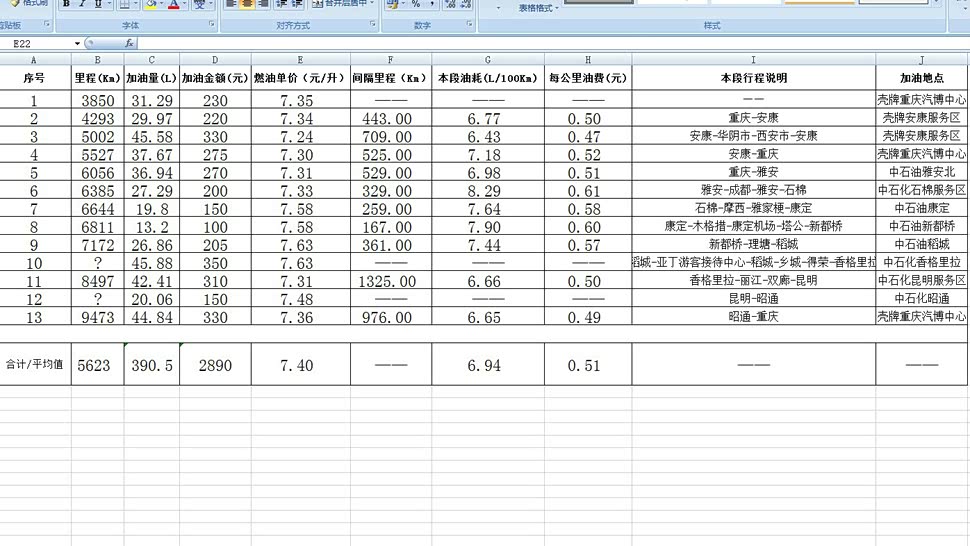
Task: Toggle underline formatting
Action: point(98,4)
